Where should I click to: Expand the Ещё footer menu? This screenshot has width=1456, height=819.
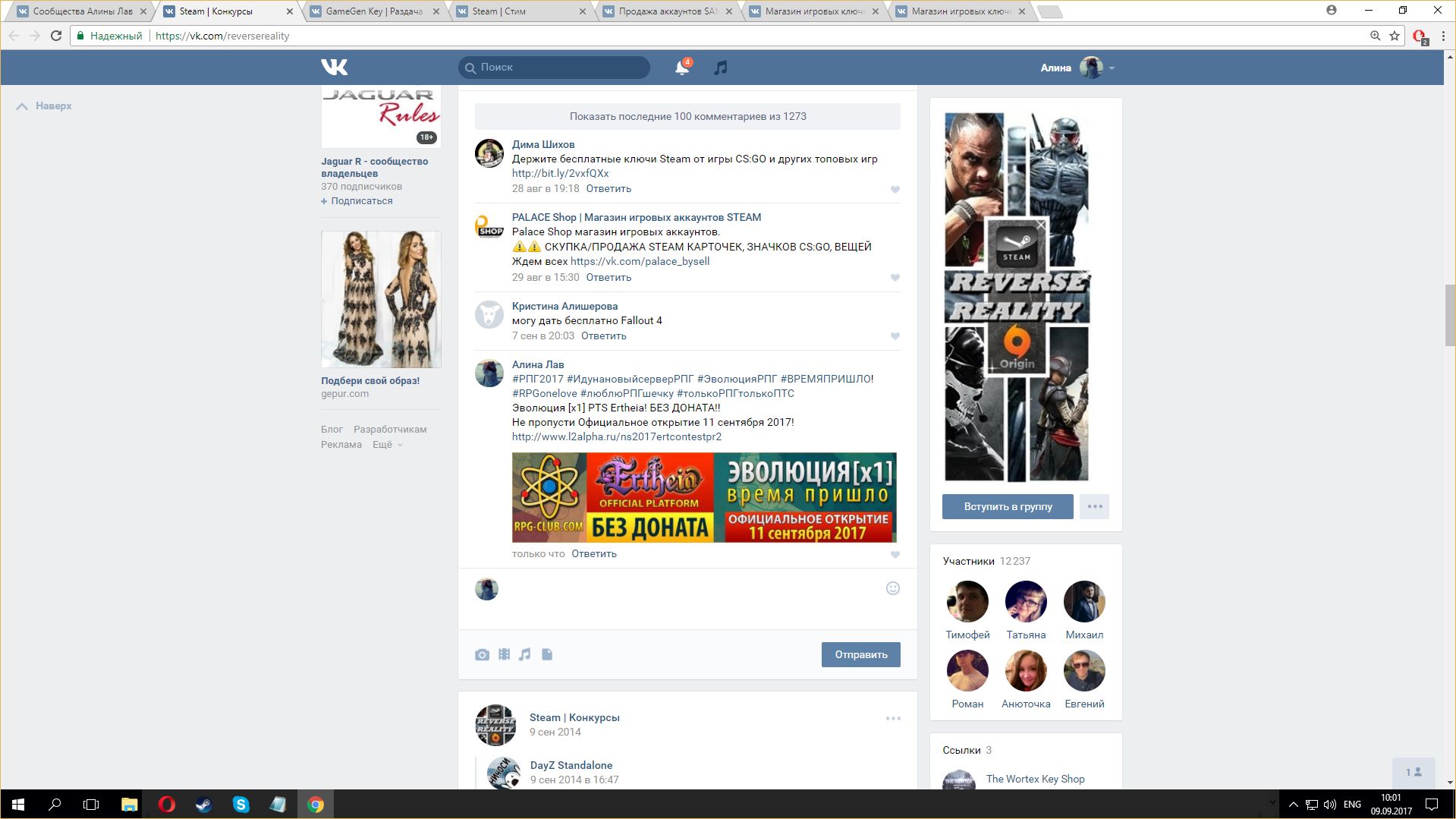(387, 445)
